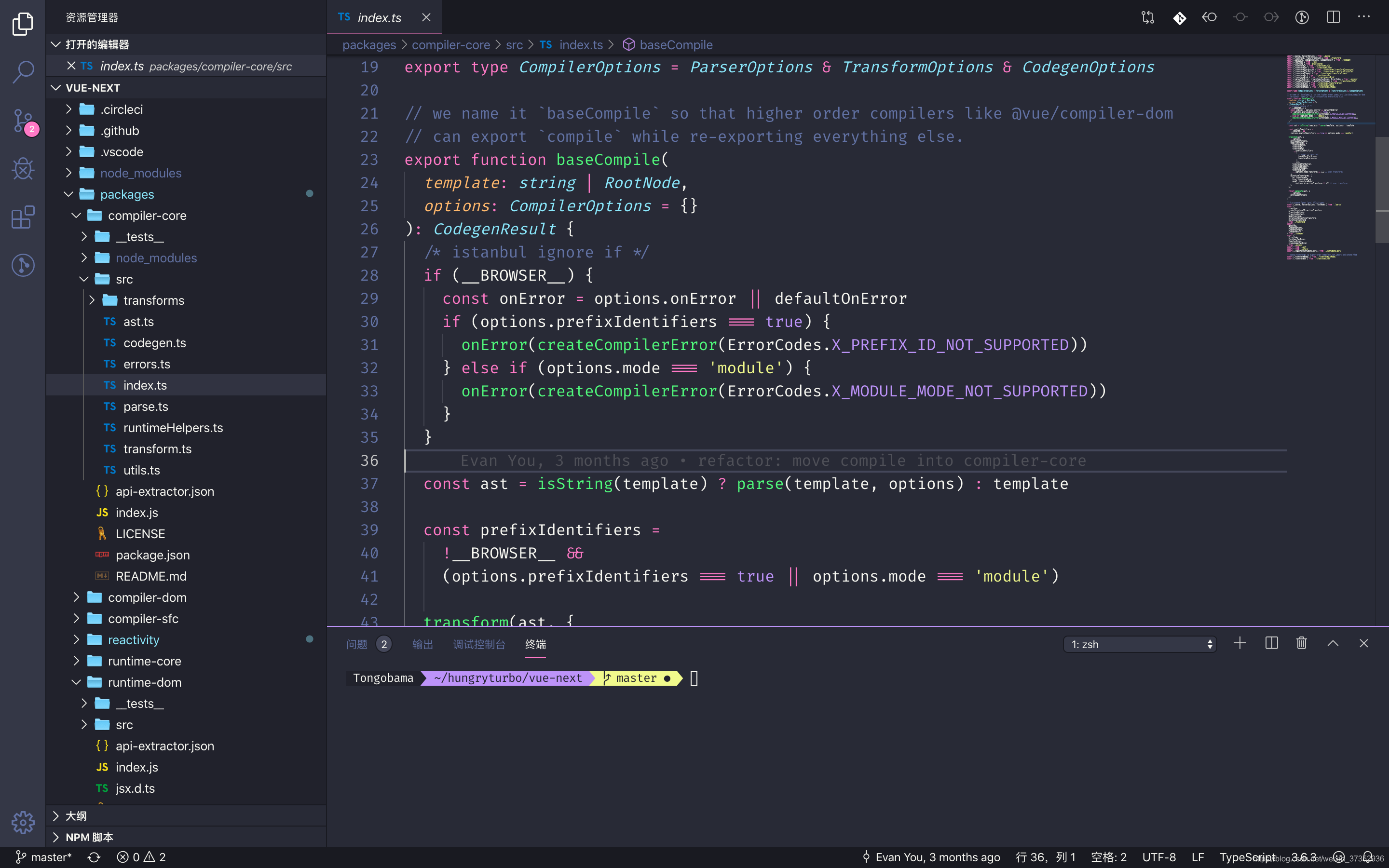Select the Terminal panel tab

[535, 644]
